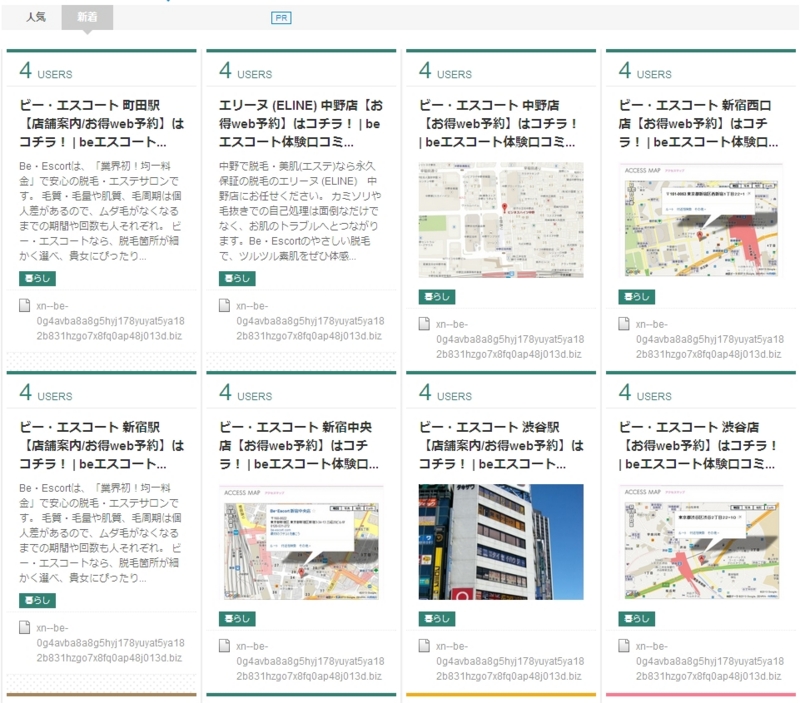The image size is (800, 703).
Task: Open the domain link on 新宿西口店 card
Action: point(710,339)
